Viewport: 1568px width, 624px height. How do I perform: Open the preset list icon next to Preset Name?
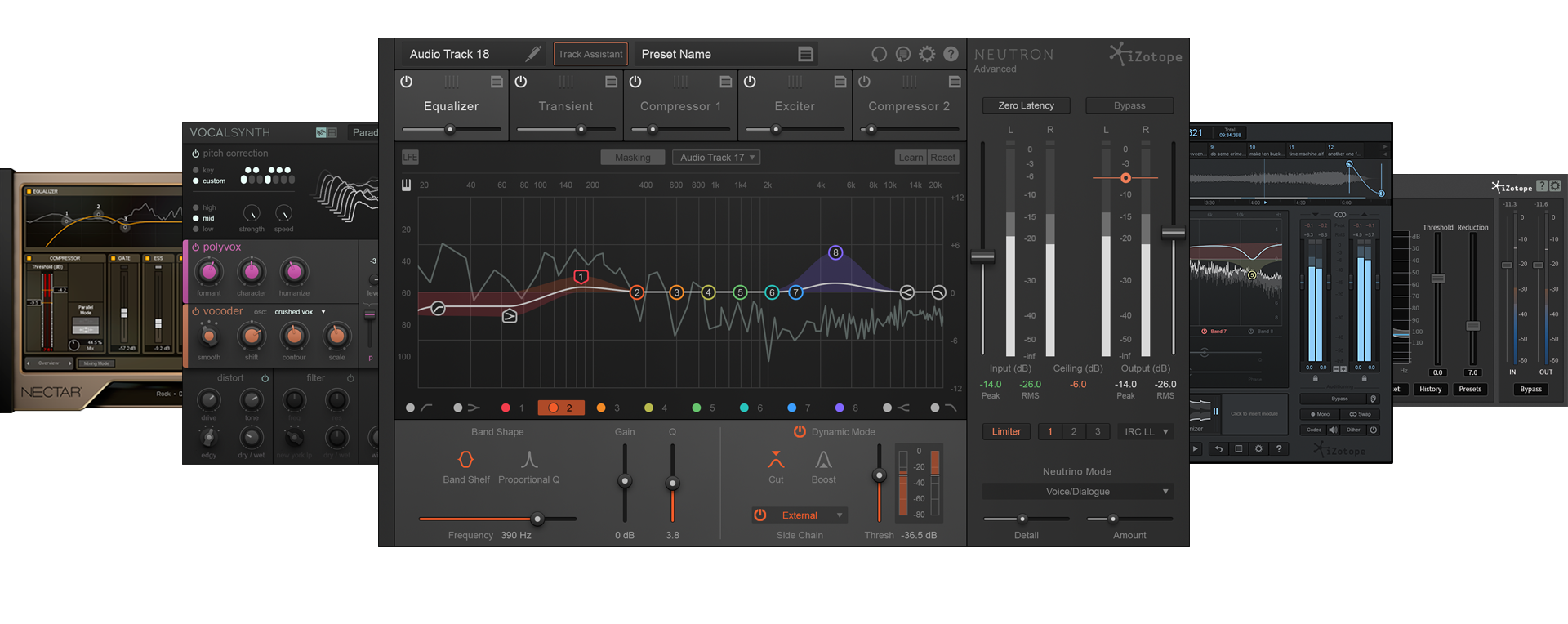[x=805, y=54]
